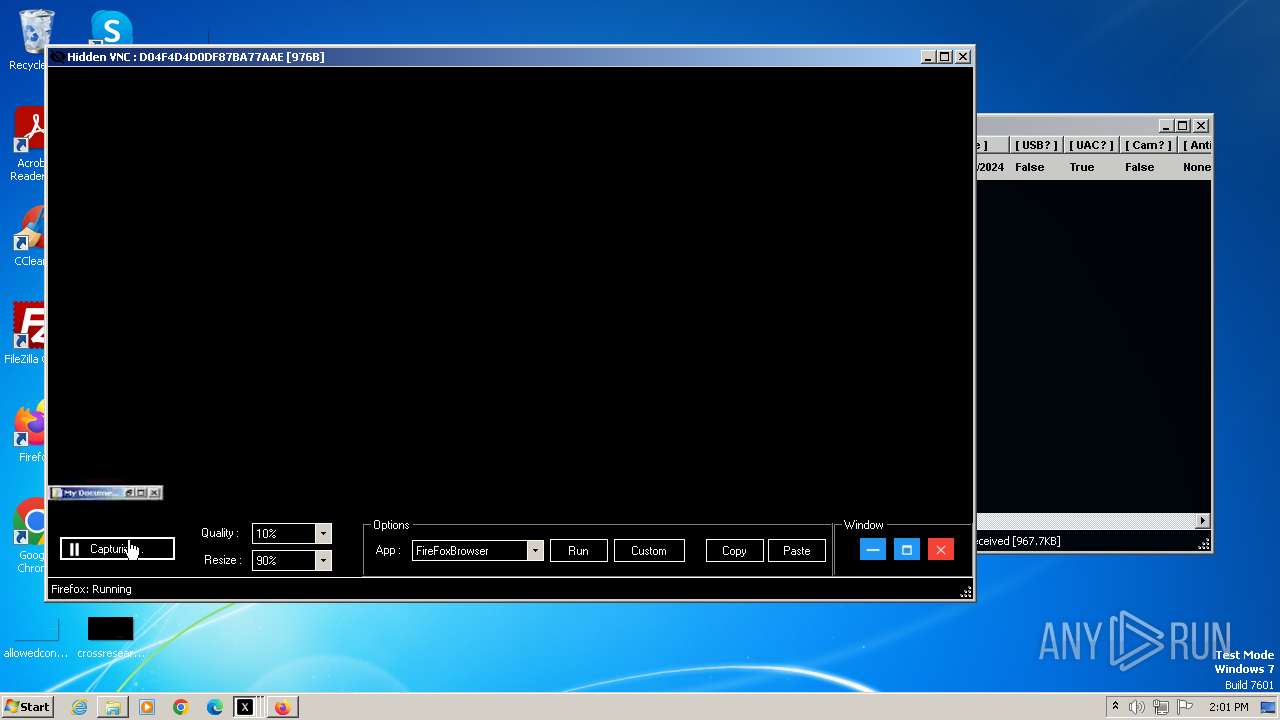This screenshot has width=1280, height=720.
Task: Click Windows Media Player taskbar icon
Action: pos(147,707)
